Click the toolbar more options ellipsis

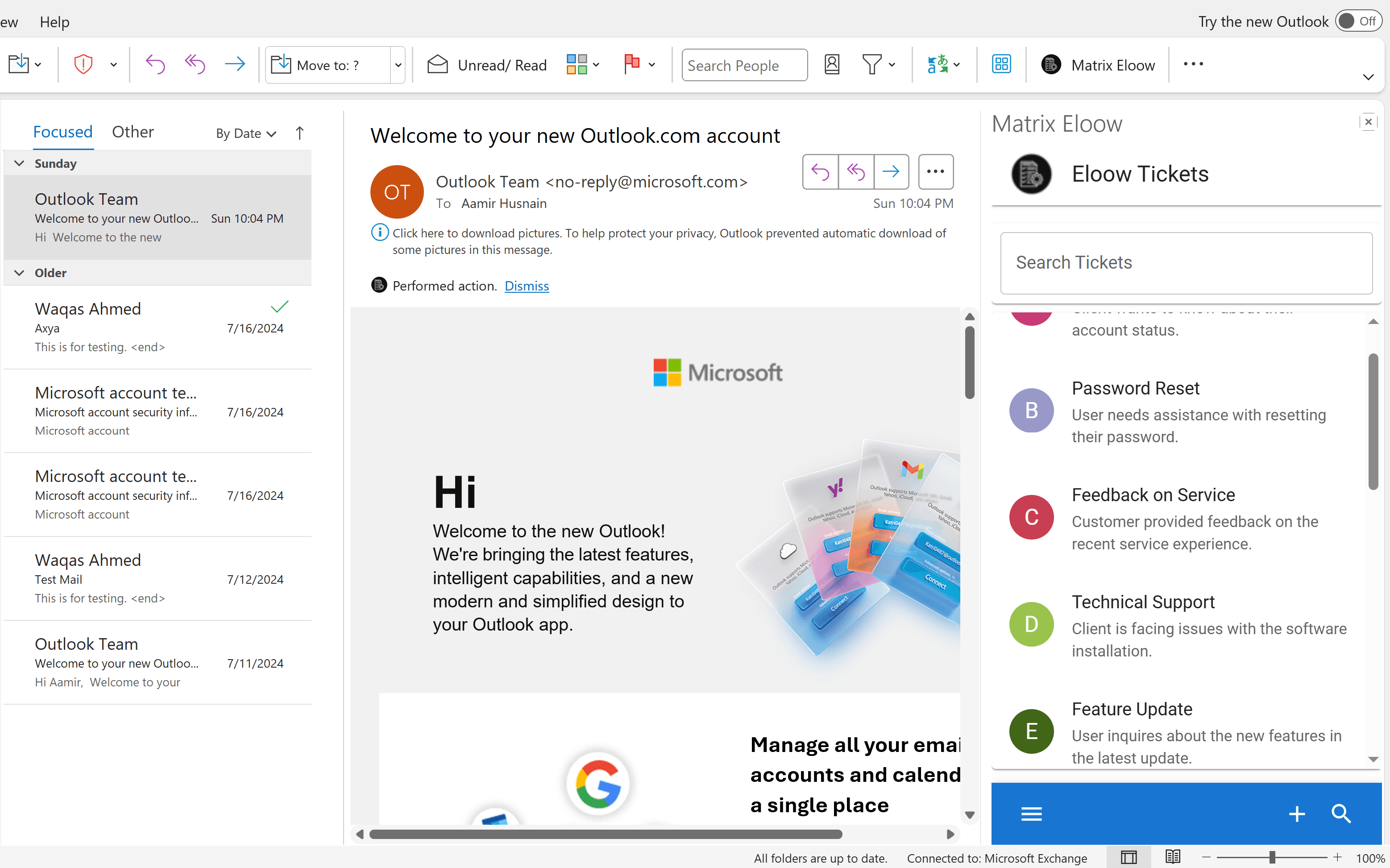[1193, 64]
